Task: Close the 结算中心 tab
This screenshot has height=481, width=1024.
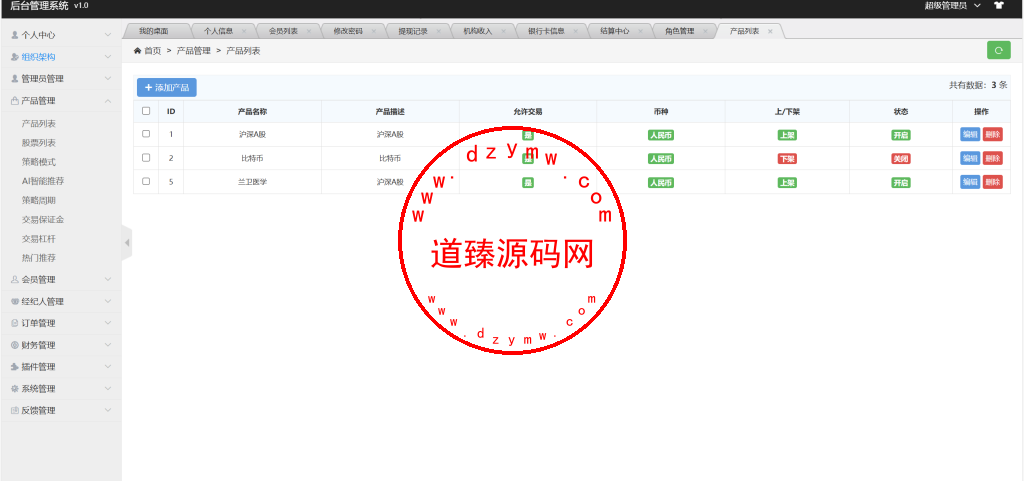Action: pyautogui.click(x=640, y=31)
